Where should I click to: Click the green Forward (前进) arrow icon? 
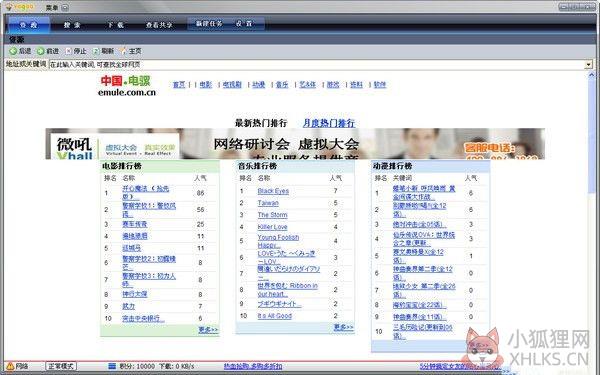[41, 51]
